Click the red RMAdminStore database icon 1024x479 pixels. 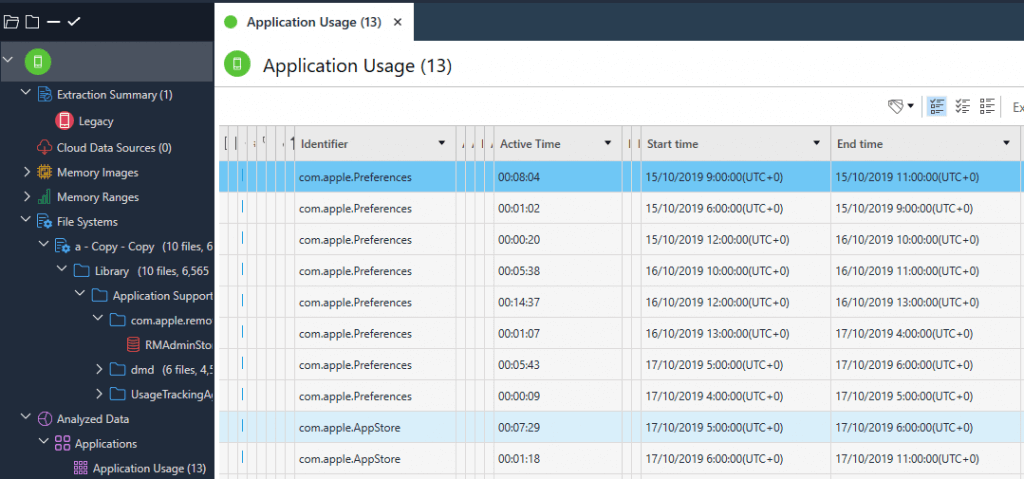pyautogui.click(x=135, y=344)
